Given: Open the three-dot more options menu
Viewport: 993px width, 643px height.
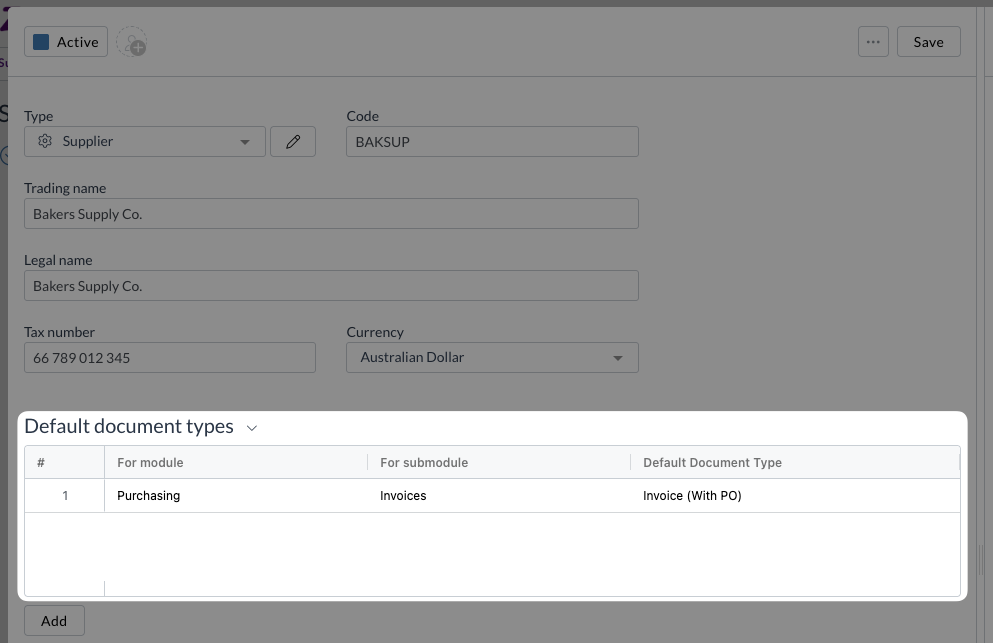Looking at the screenshot, I should 873,42.
